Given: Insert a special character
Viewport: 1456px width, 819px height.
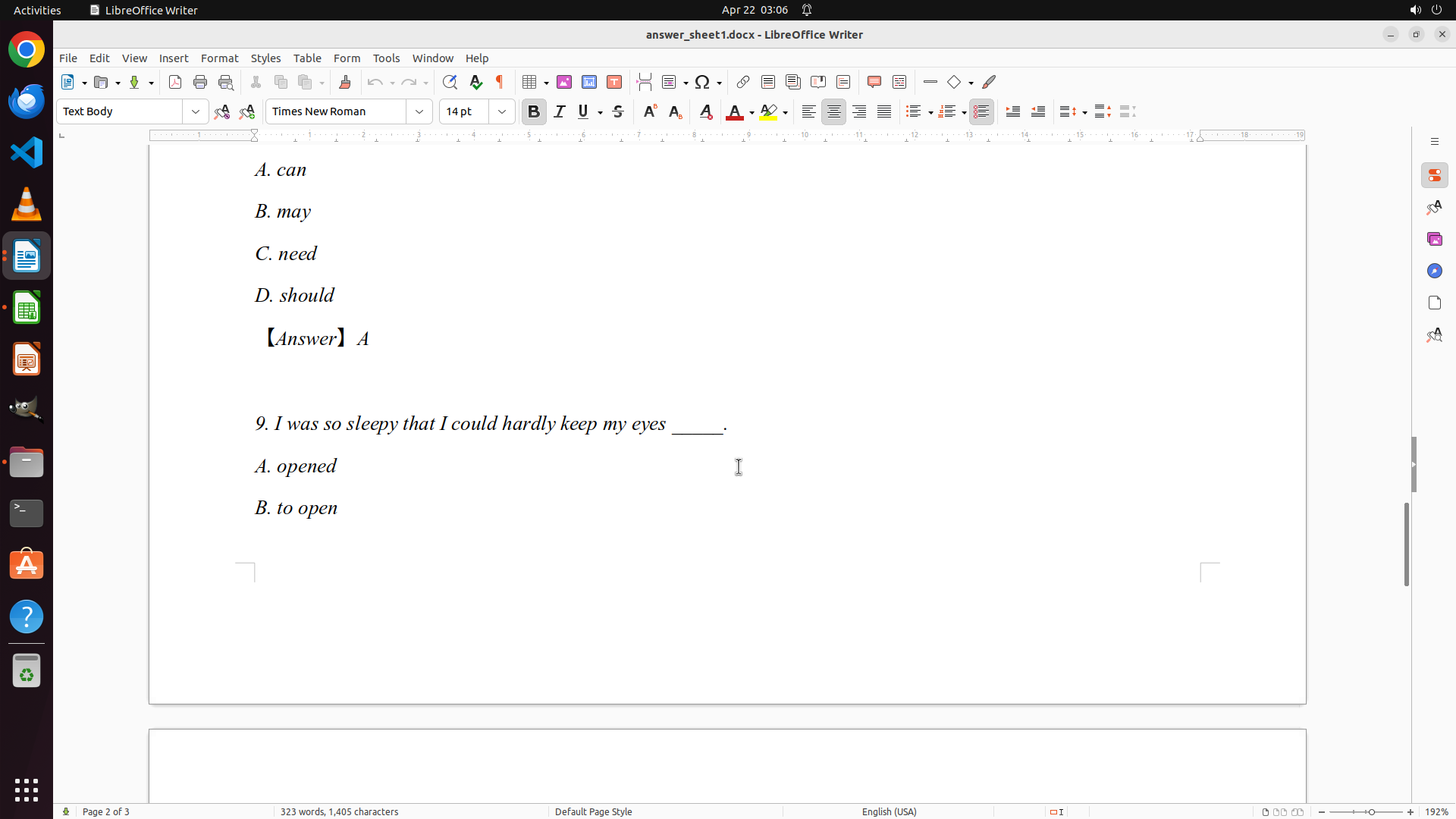Looking at the screenshot, I should pyautogui.click(x=702, y=82).
